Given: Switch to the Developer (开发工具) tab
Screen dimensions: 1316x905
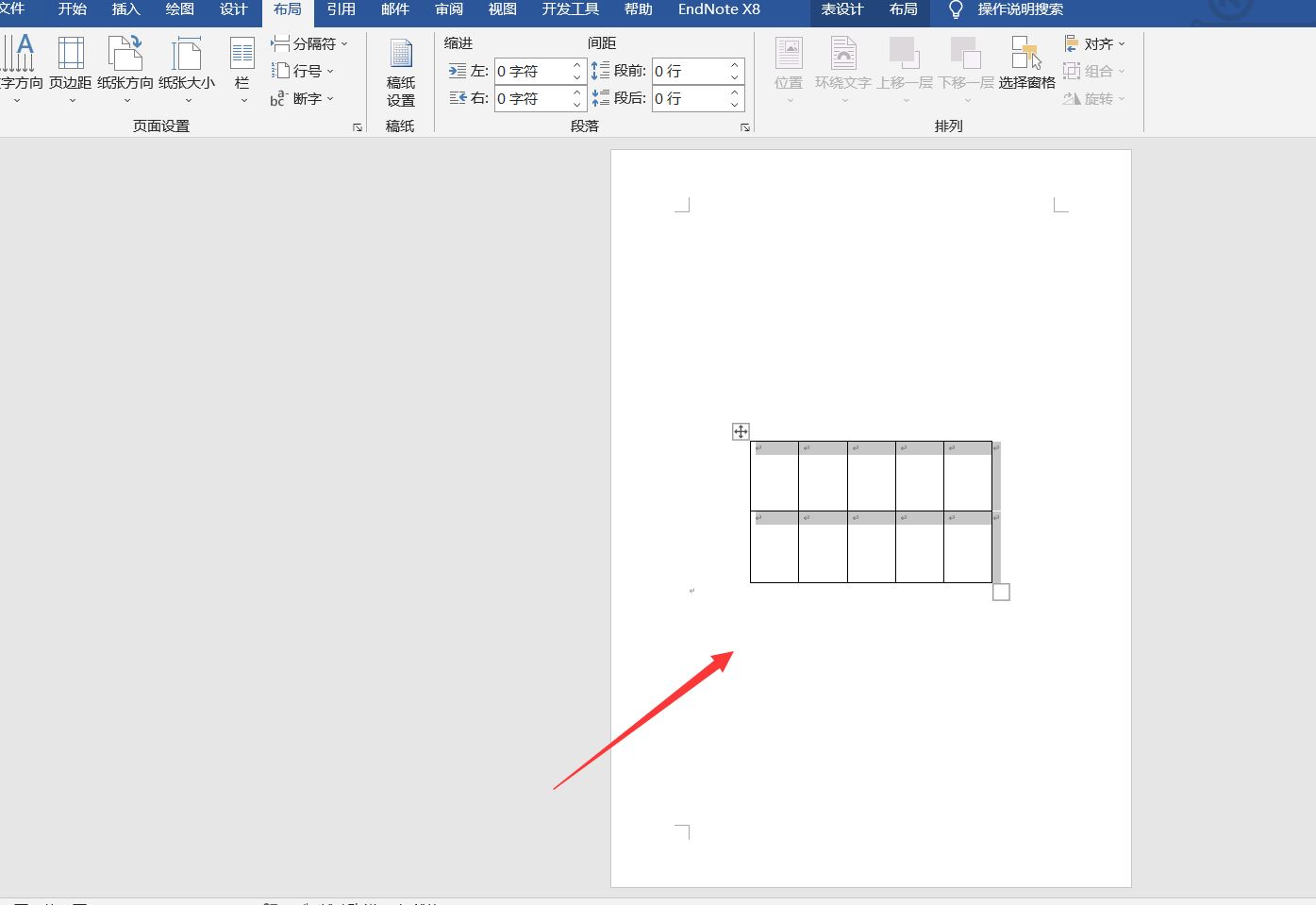Looking at the screenshot, I should (571, 9).
